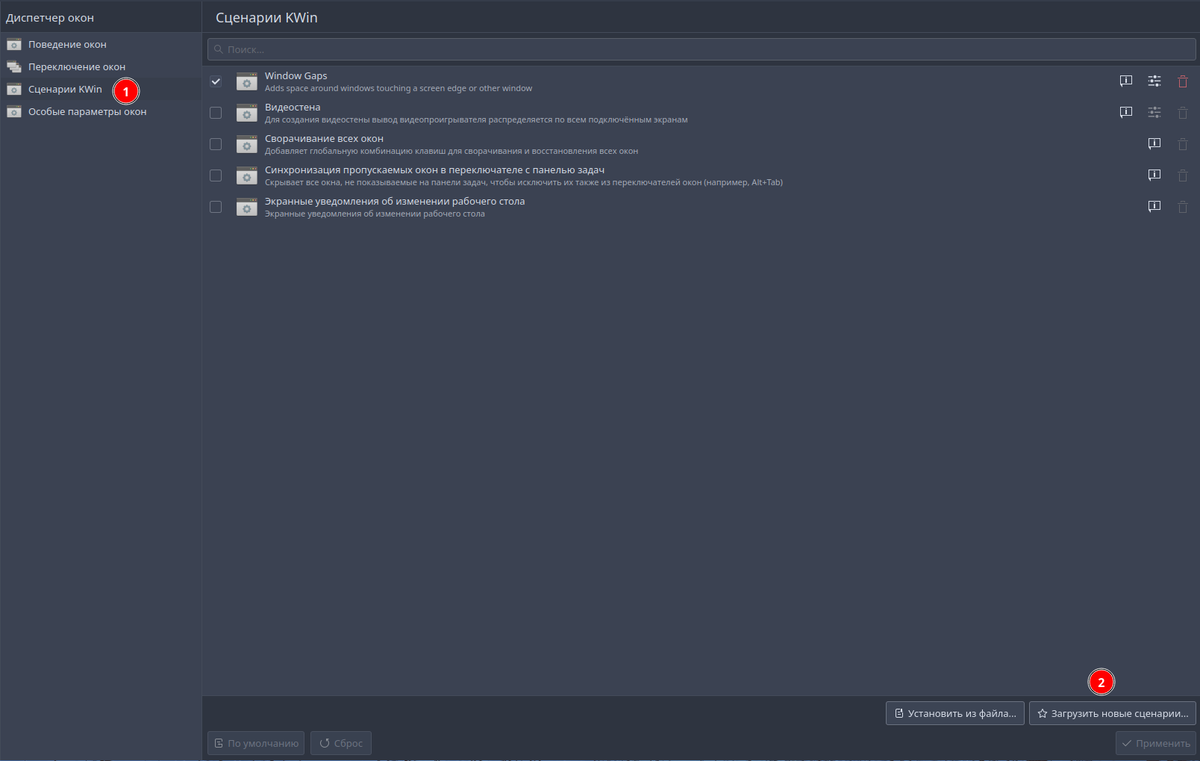Screen dimensions: 1200x761
Task: Open Window Gaps configuration settings icon
Action: pyautogui.click(x=1155, y=81)
